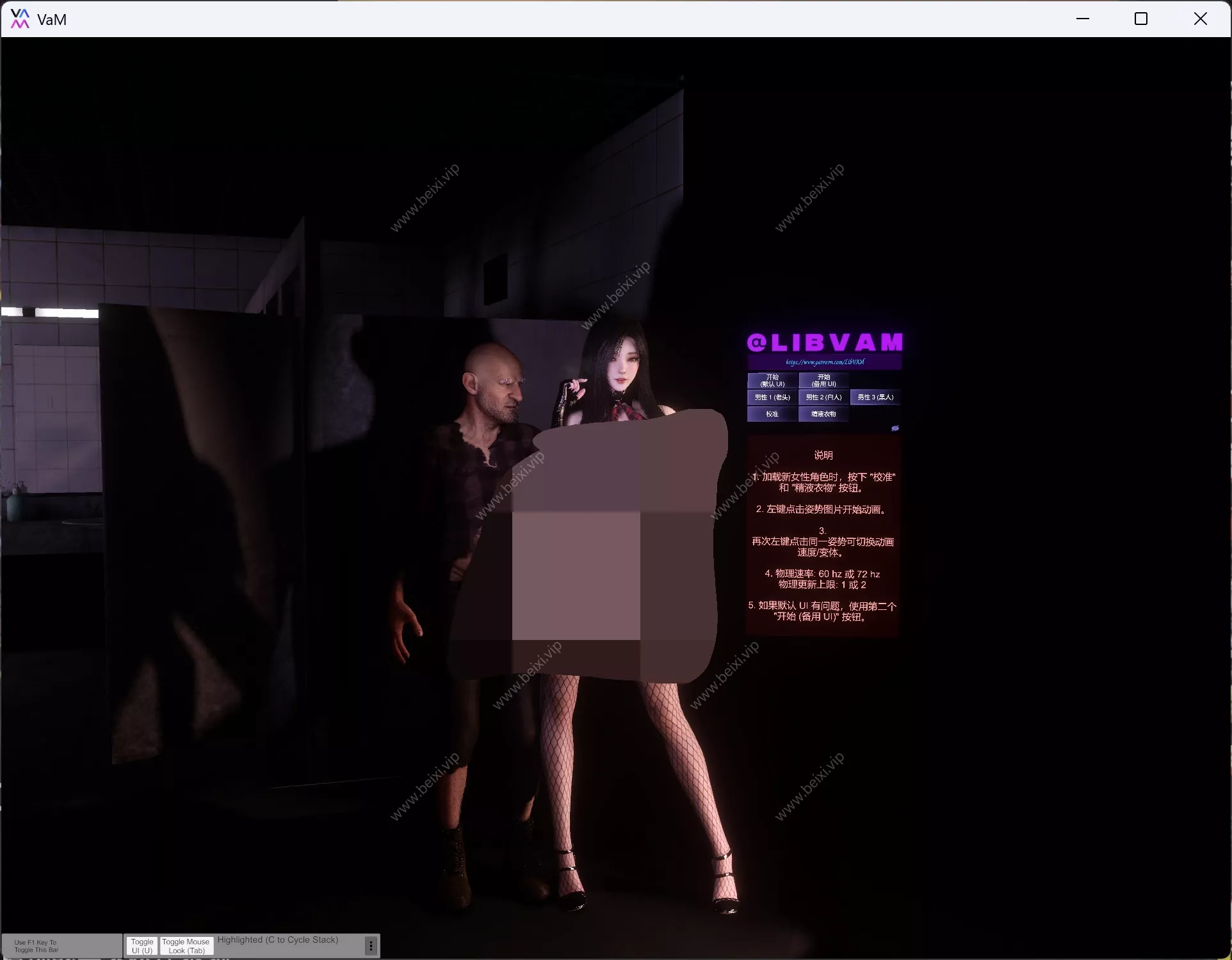Click the @LIBVAM logo title
The width and height of the screenshot is (1232, 960).
click(x=825, y=342)
